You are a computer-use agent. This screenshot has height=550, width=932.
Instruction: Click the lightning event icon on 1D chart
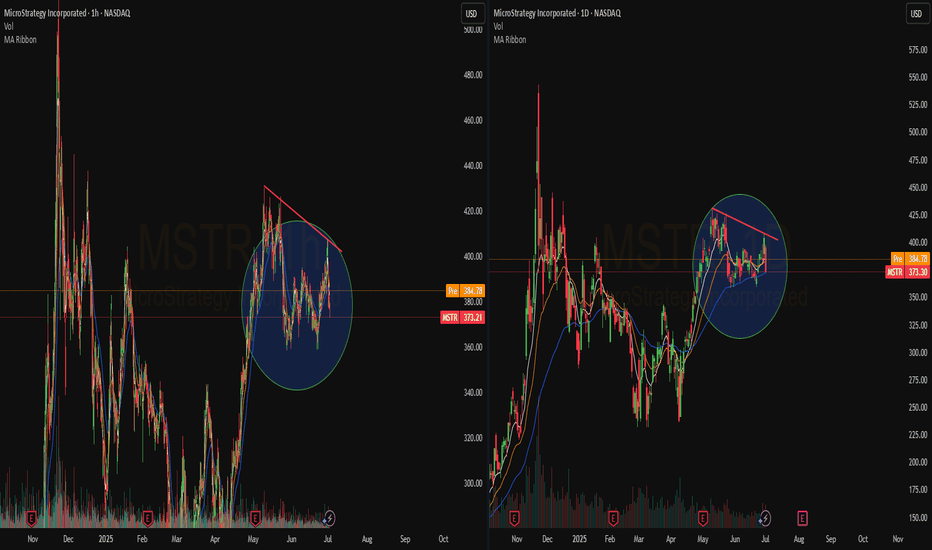click(765, 518)
